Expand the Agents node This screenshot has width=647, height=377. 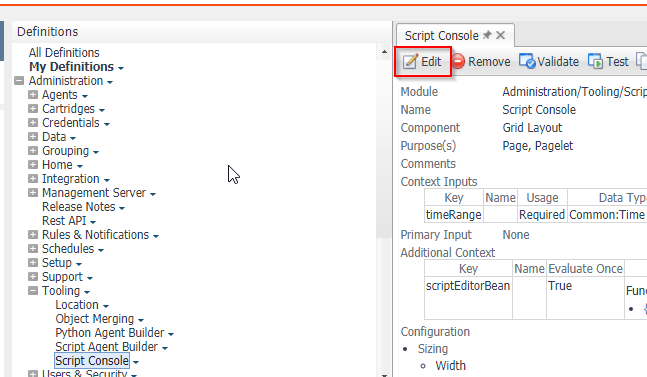(33, 94)
